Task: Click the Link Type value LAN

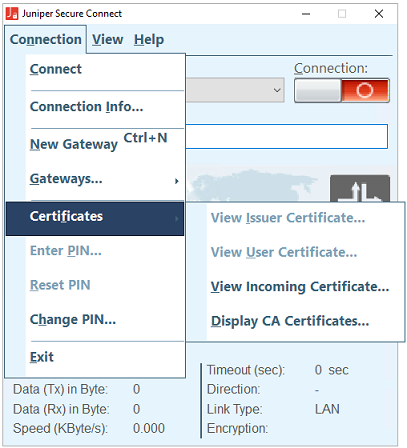Action: [327, 409]
